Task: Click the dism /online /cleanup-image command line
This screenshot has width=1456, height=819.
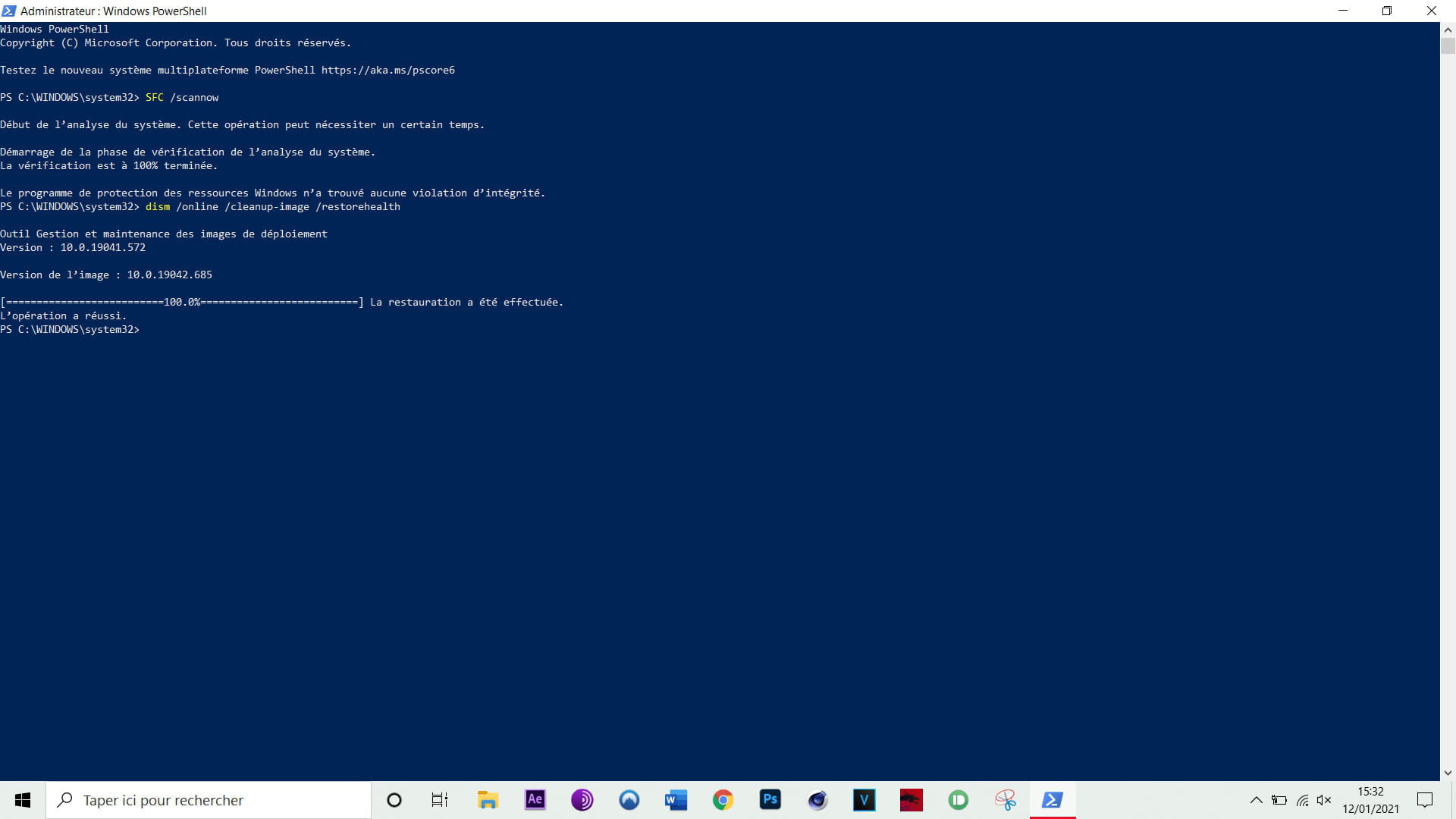Action: (x=200, y=206)
